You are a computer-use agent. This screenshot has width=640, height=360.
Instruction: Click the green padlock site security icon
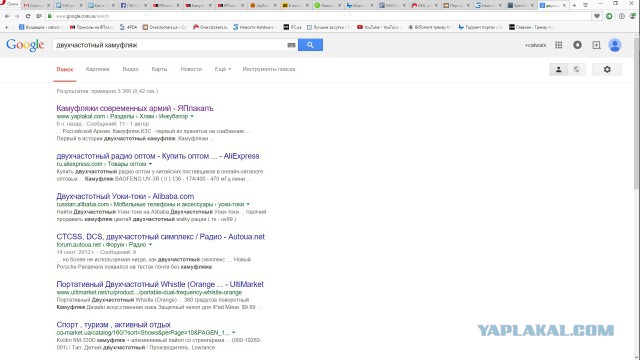[50, 16]
